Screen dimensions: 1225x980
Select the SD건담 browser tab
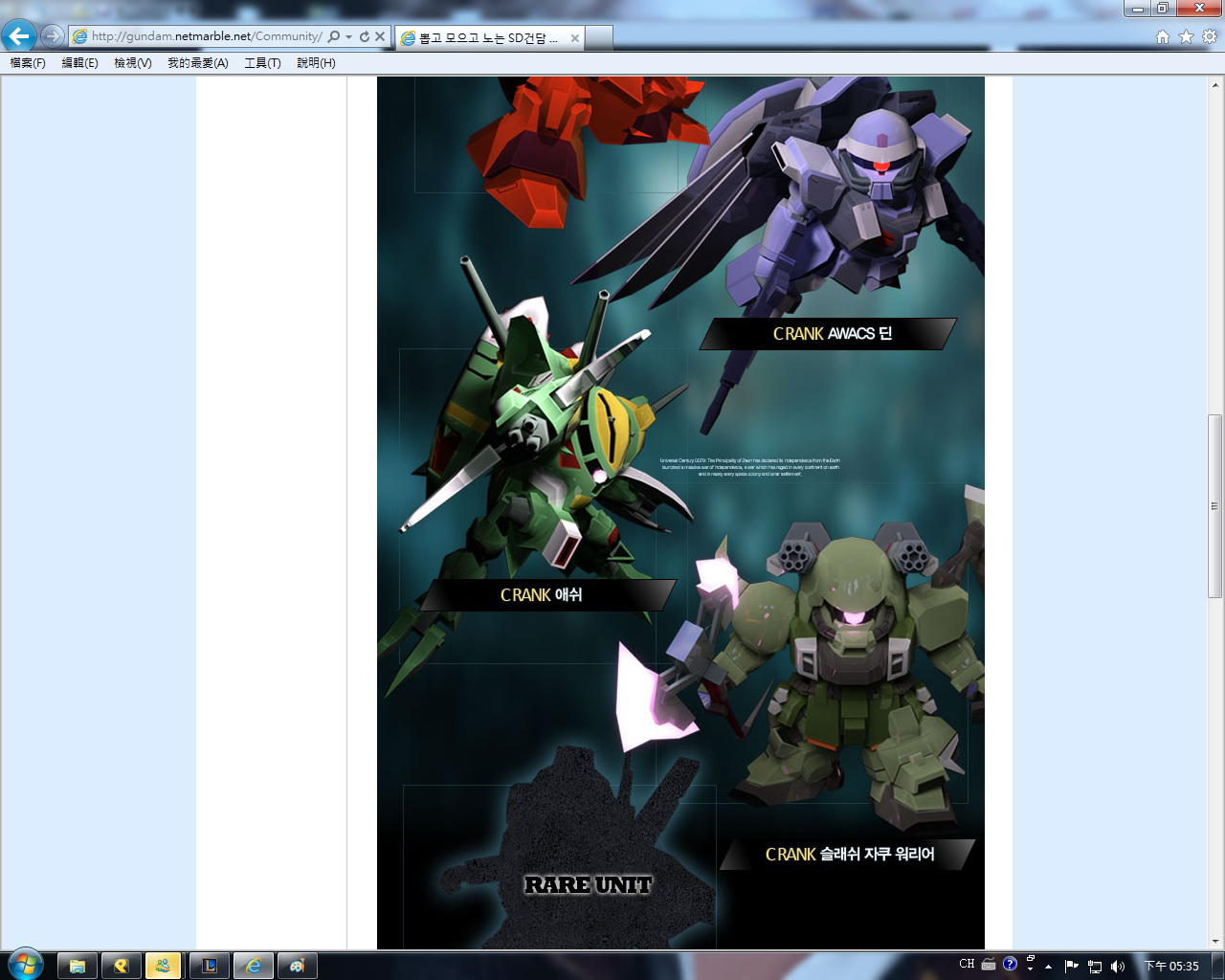point(488,38)
